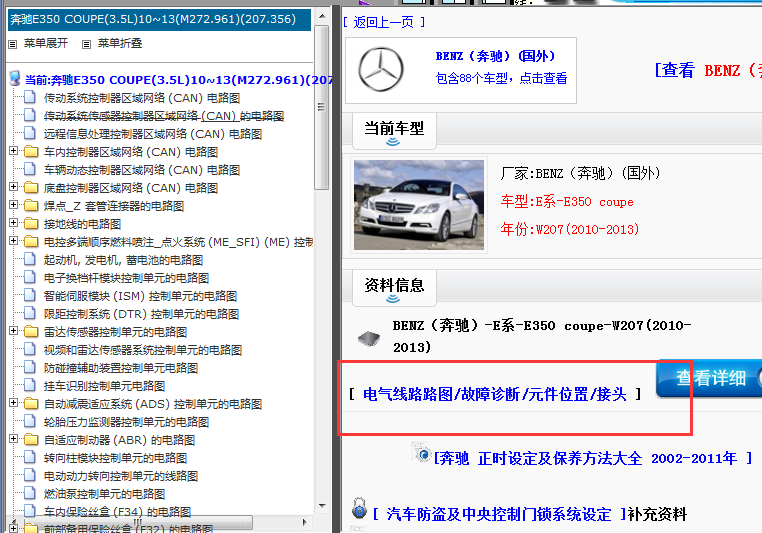Click document icon of 电子换档杆模块控制单元
This screenshot has height=533, width=762.
30,277
